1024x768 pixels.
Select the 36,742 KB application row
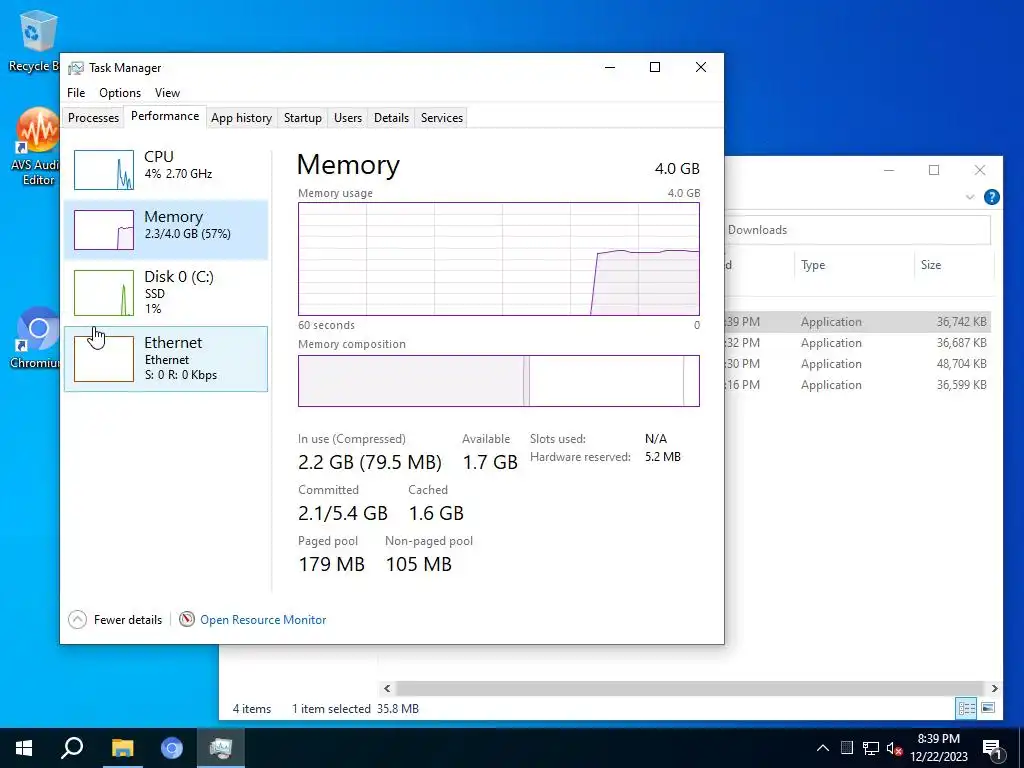857,322
